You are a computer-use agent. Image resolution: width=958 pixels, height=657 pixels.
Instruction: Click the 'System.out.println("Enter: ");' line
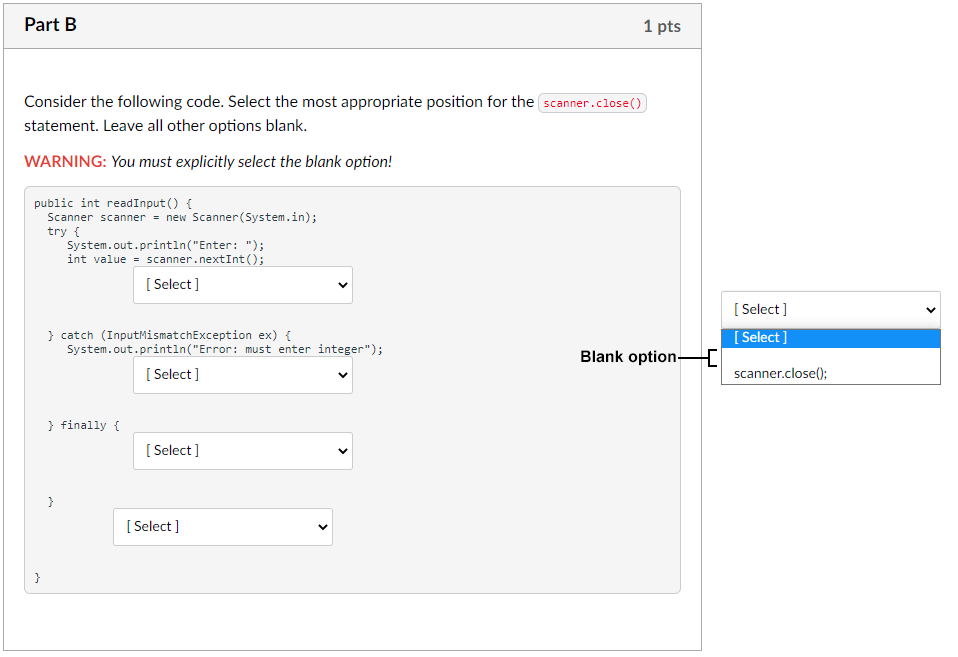(x=166, y=245)
